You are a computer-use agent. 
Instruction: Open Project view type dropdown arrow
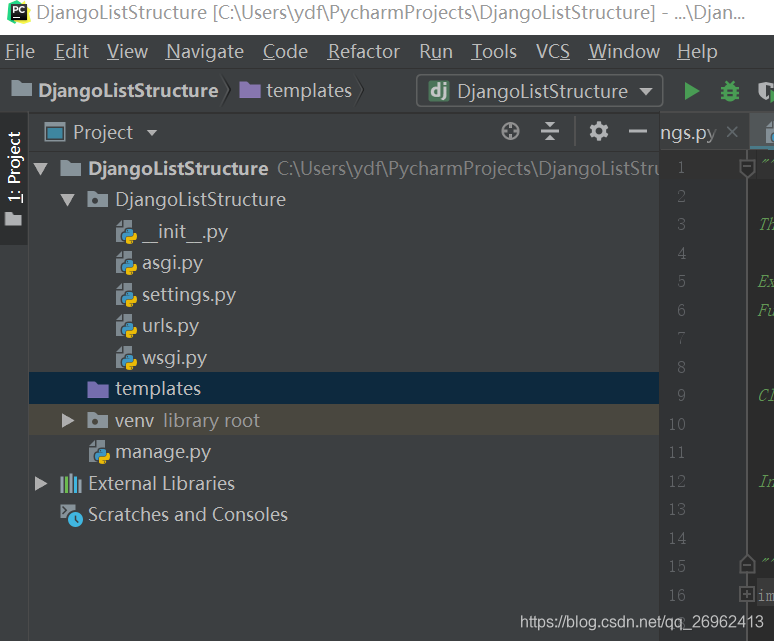[152, 133]
